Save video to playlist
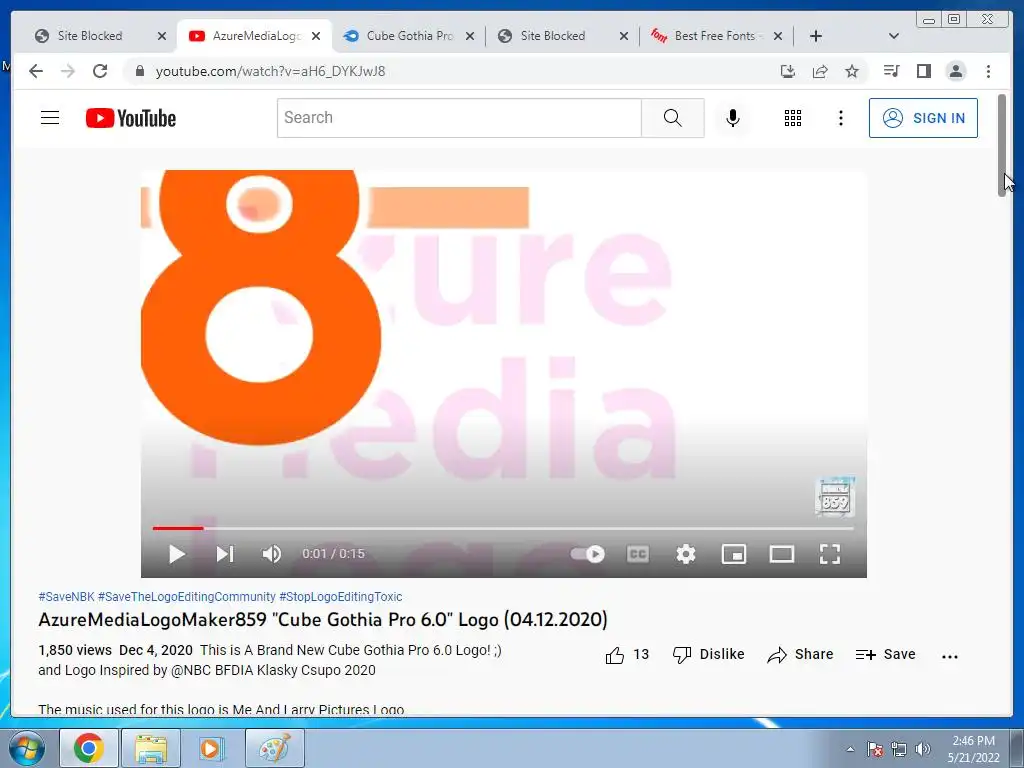 886,654
